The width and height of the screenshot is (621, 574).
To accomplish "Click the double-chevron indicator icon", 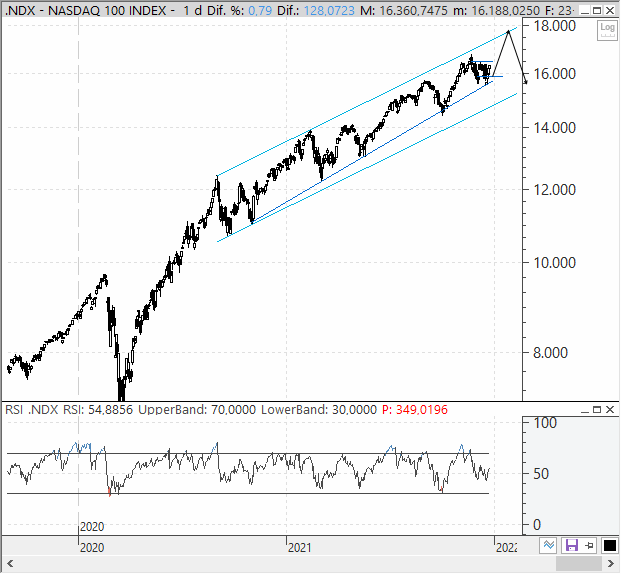I will 549,545.
